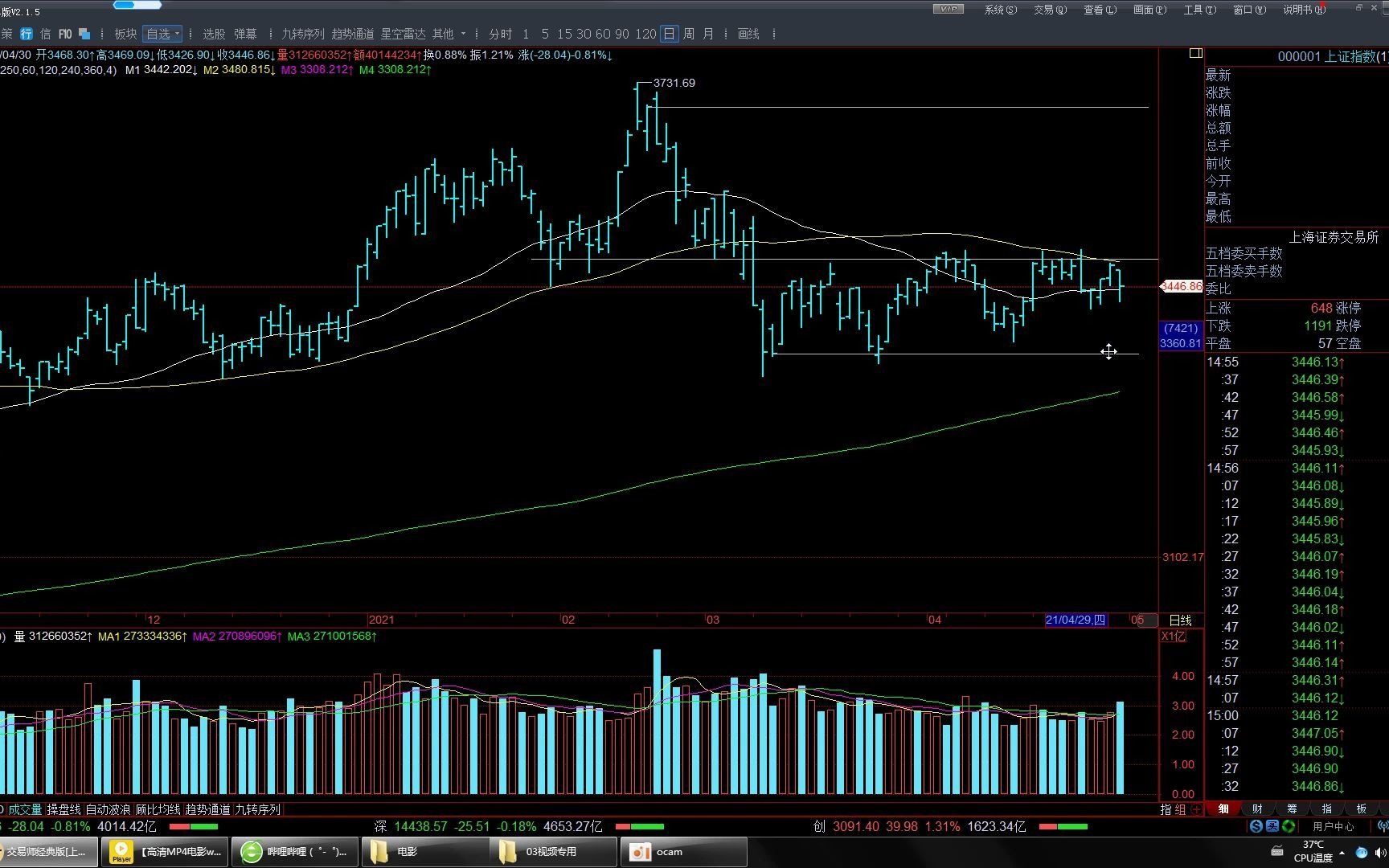The height and width of the screenshot is (868, 1389).
Task: Open 用户中心 in status bar
Action: click(1333, 826)
